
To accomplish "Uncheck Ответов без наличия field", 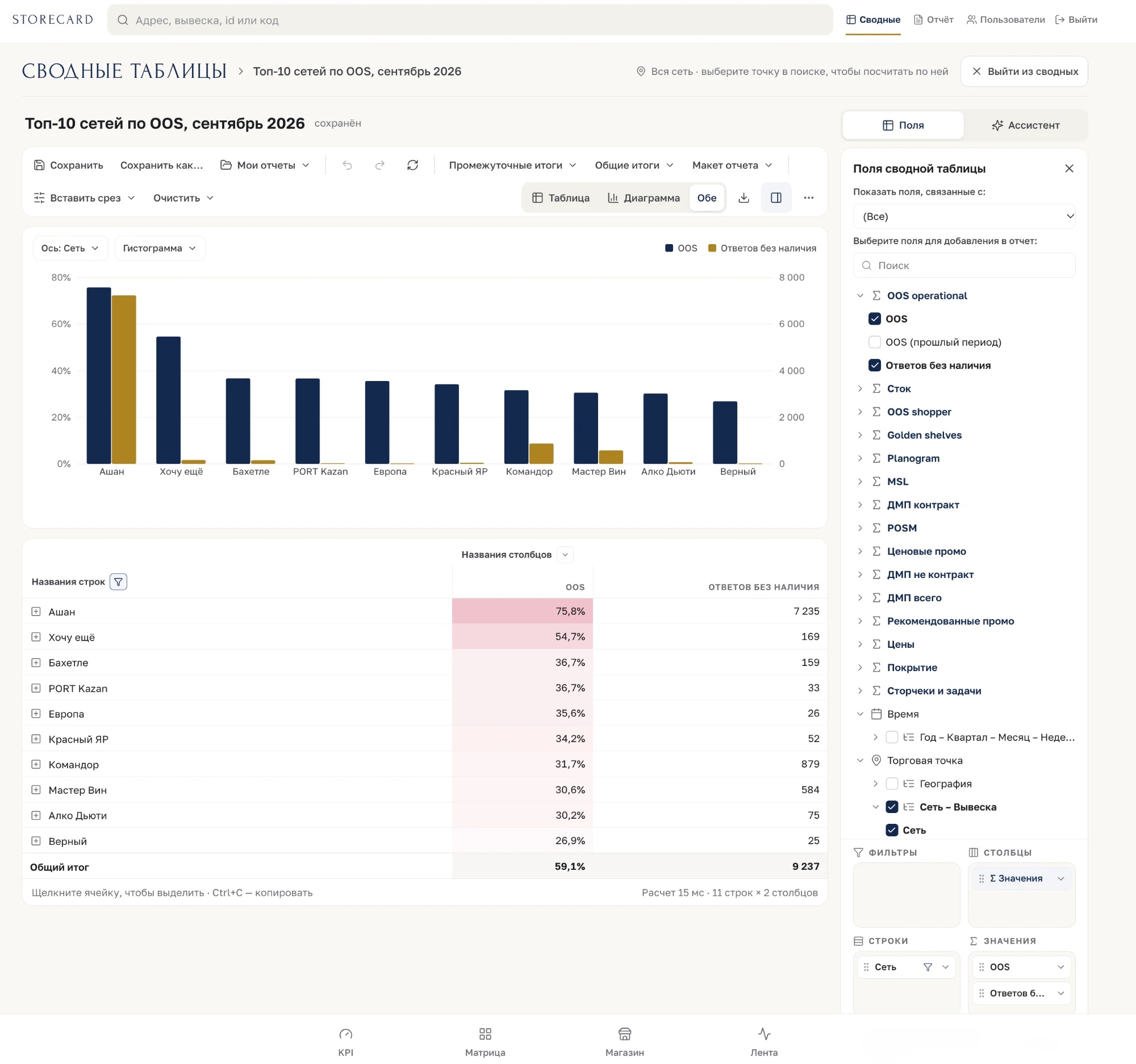I will coord(874,366).
